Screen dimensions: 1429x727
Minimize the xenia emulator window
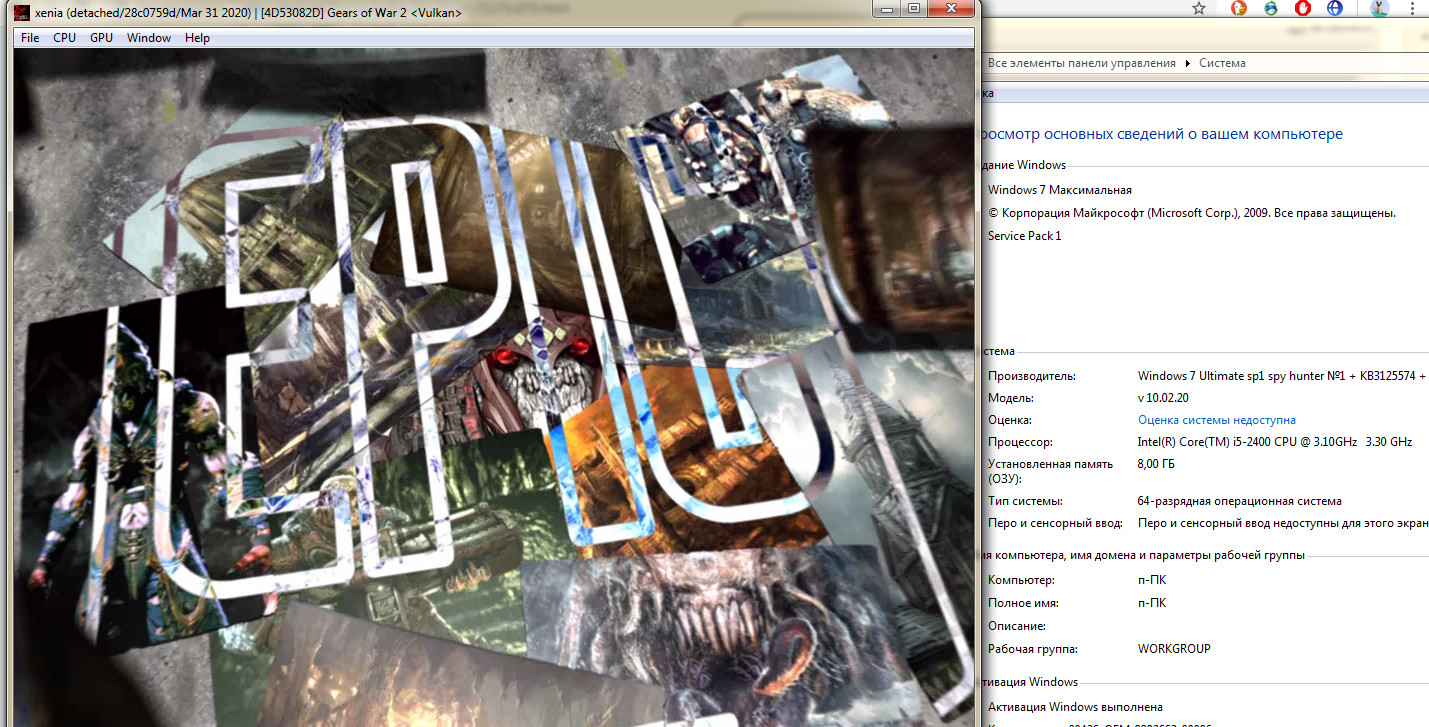[887, 9]
